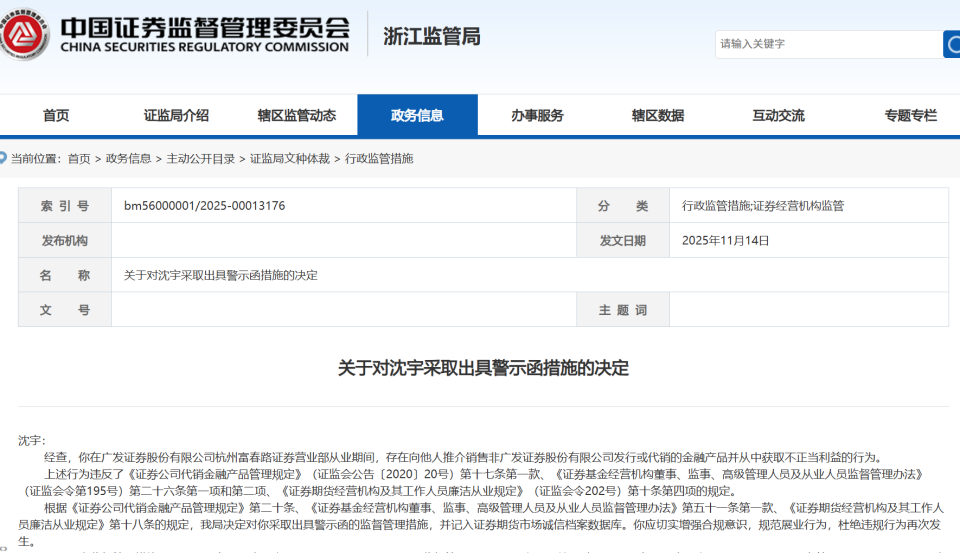Click the 发布机构 label cell
This screenshot has height=553, width=960.
[x=65, y=241]
